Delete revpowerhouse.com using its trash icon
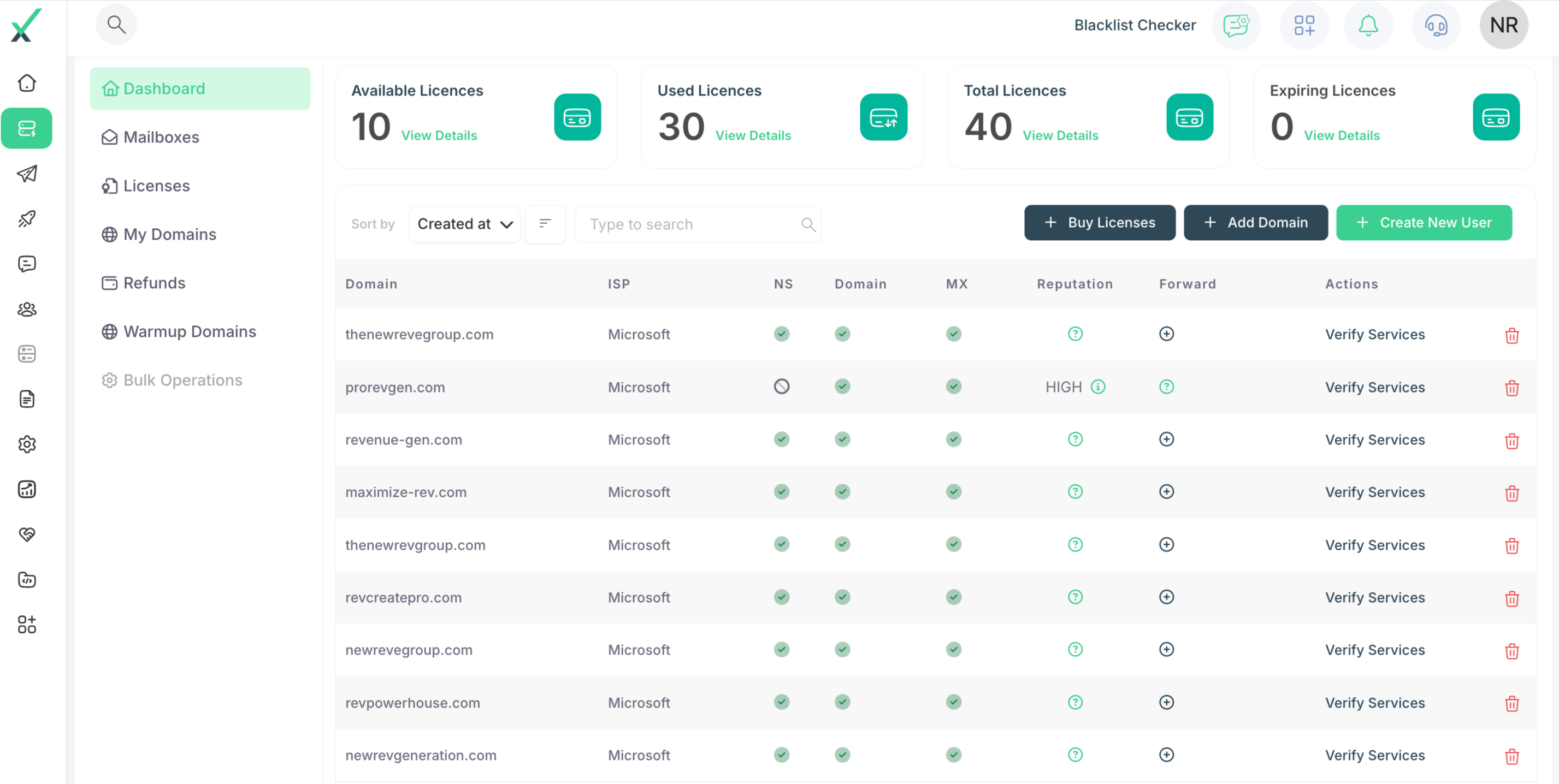The image size is (1559, 784). click(1513, 704)
